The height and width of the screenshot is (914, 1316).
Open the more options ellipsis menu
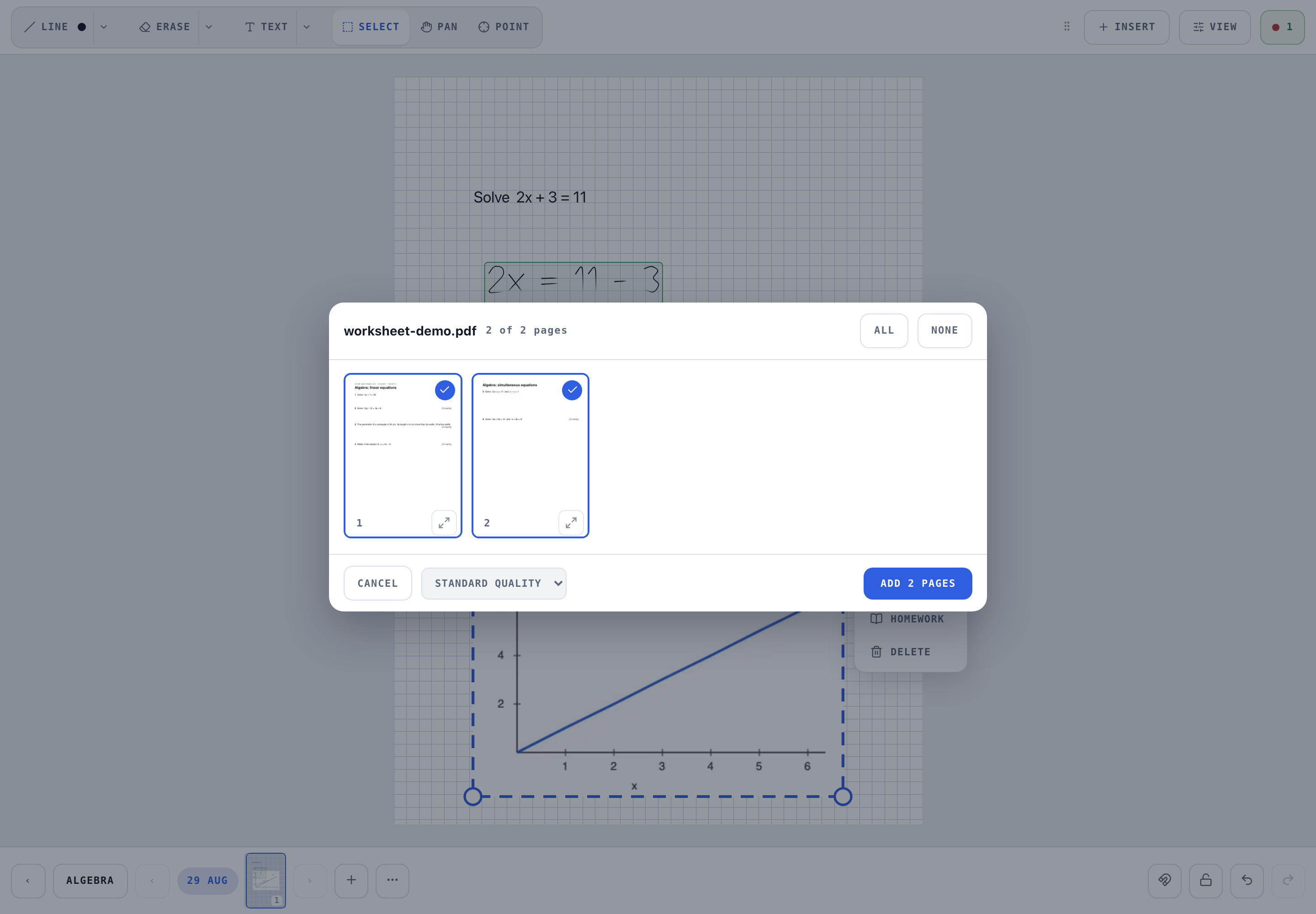click(392, 881)
